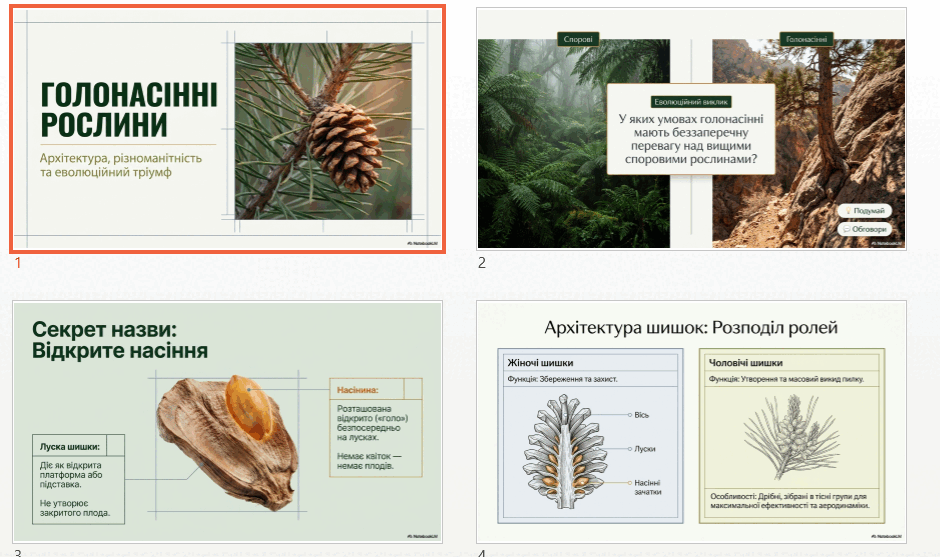Select slide 3 thumbnail with cone scale
The image size is (940, 557).
click(227, 422)
